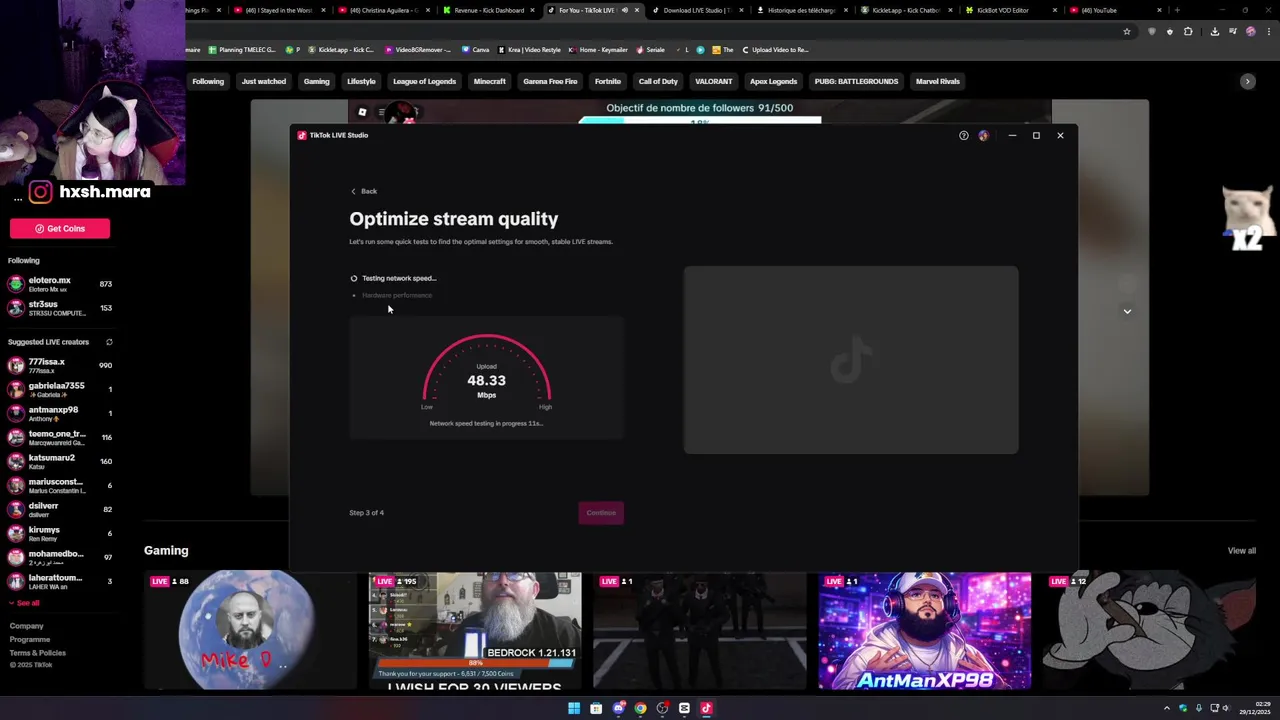Open Upload Video to Re... bookmark
Screen dimensions: 1280x720
[775, 50]
